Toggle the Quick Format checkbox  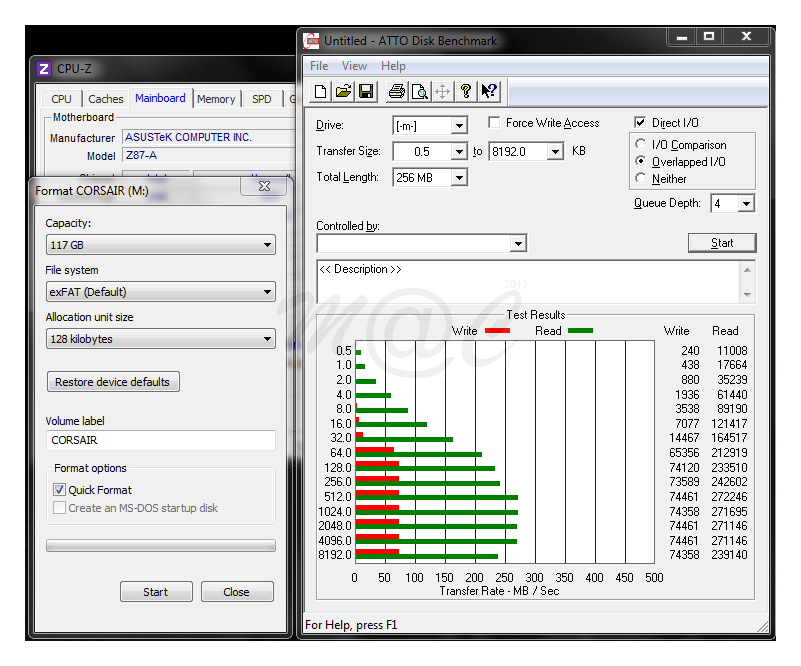coord(60,490)
